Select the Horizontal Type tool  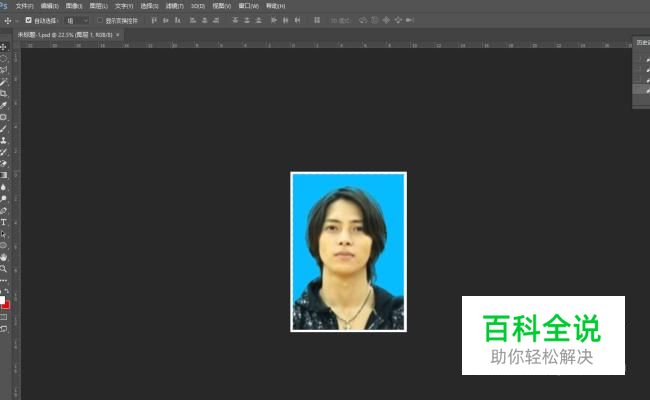pos(3,222)
